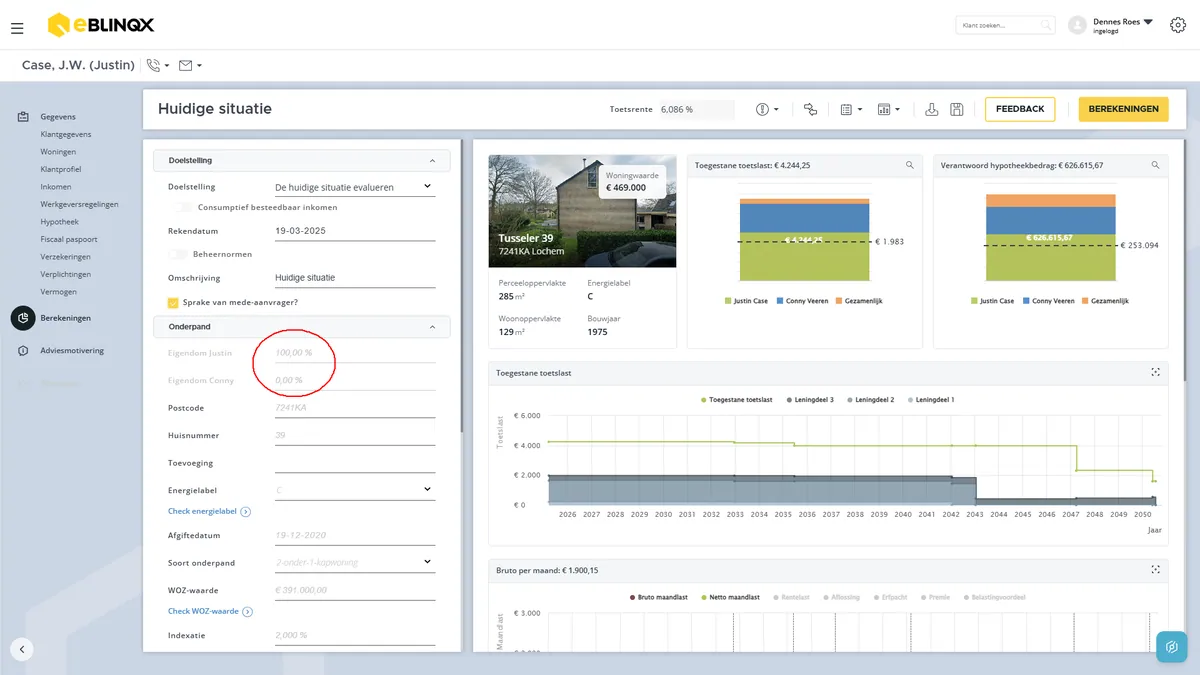
Task: Click the Adviesmotivering sidebar icon
Action: [x=23, y=351]
